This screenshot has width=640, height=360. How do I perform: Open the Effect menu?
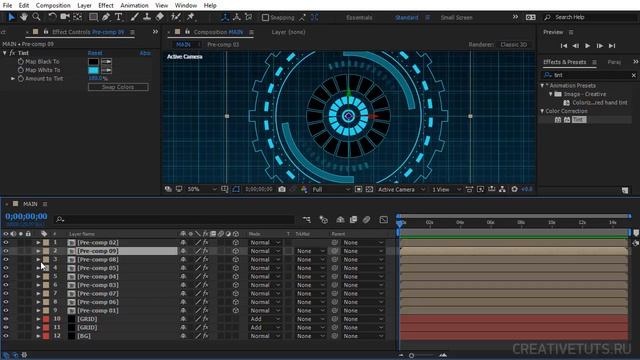(x=106, y=5)
